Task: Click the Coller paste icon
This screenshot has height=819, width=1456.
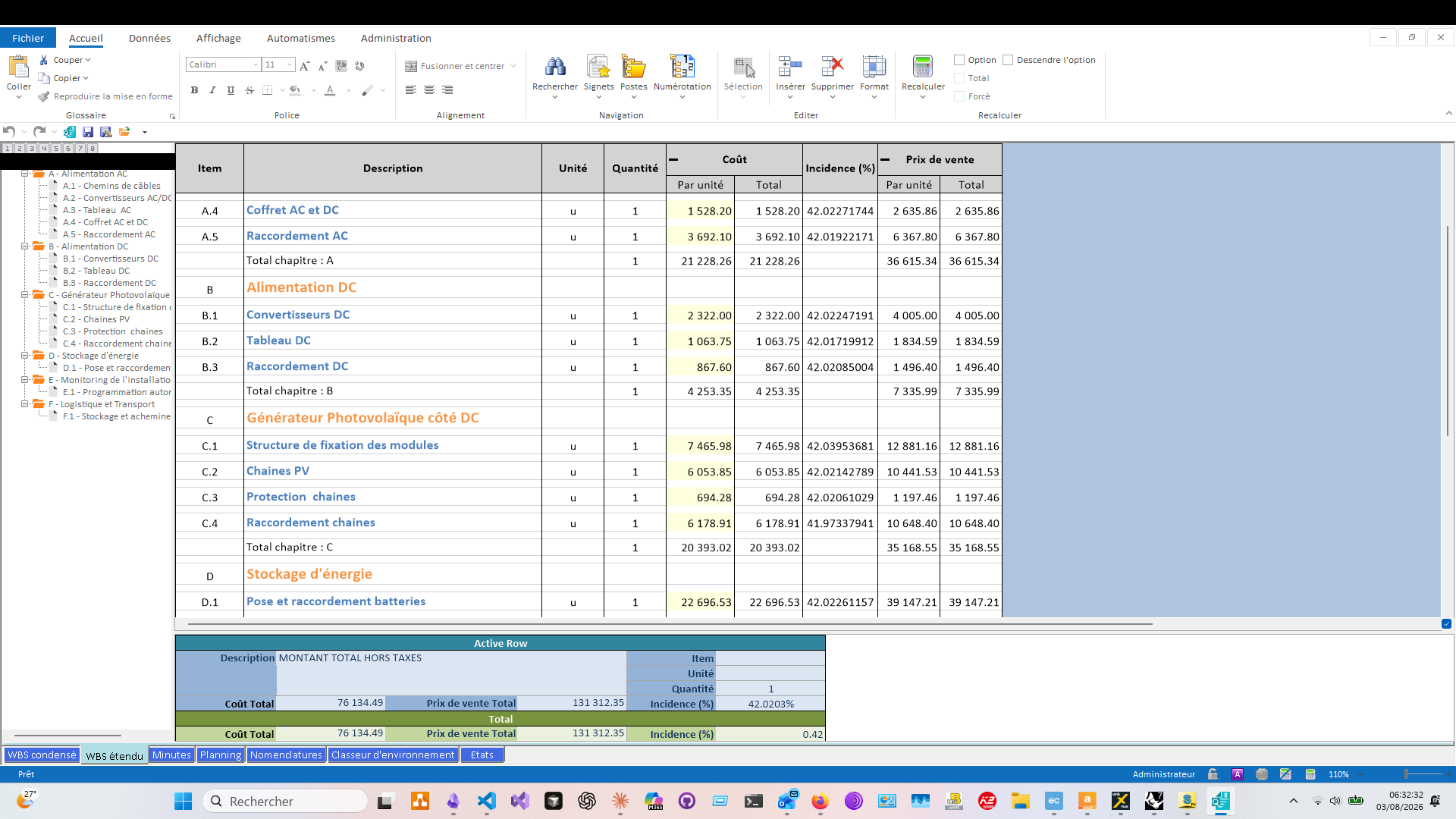Action: [18, 67]
